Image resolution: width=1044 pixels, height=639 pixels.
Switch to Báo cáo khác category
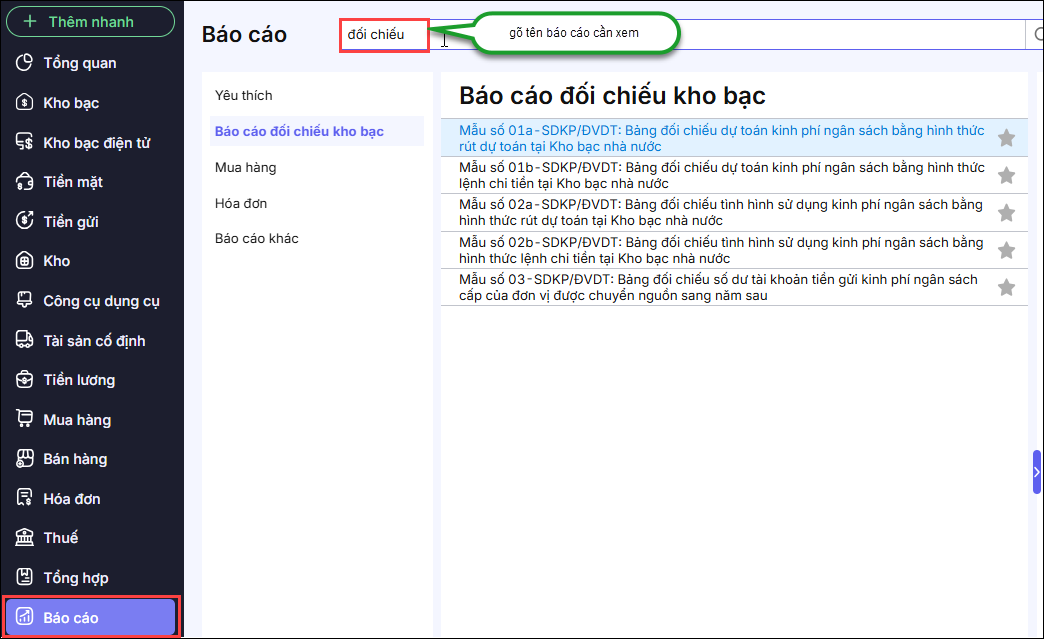point(256,239)
